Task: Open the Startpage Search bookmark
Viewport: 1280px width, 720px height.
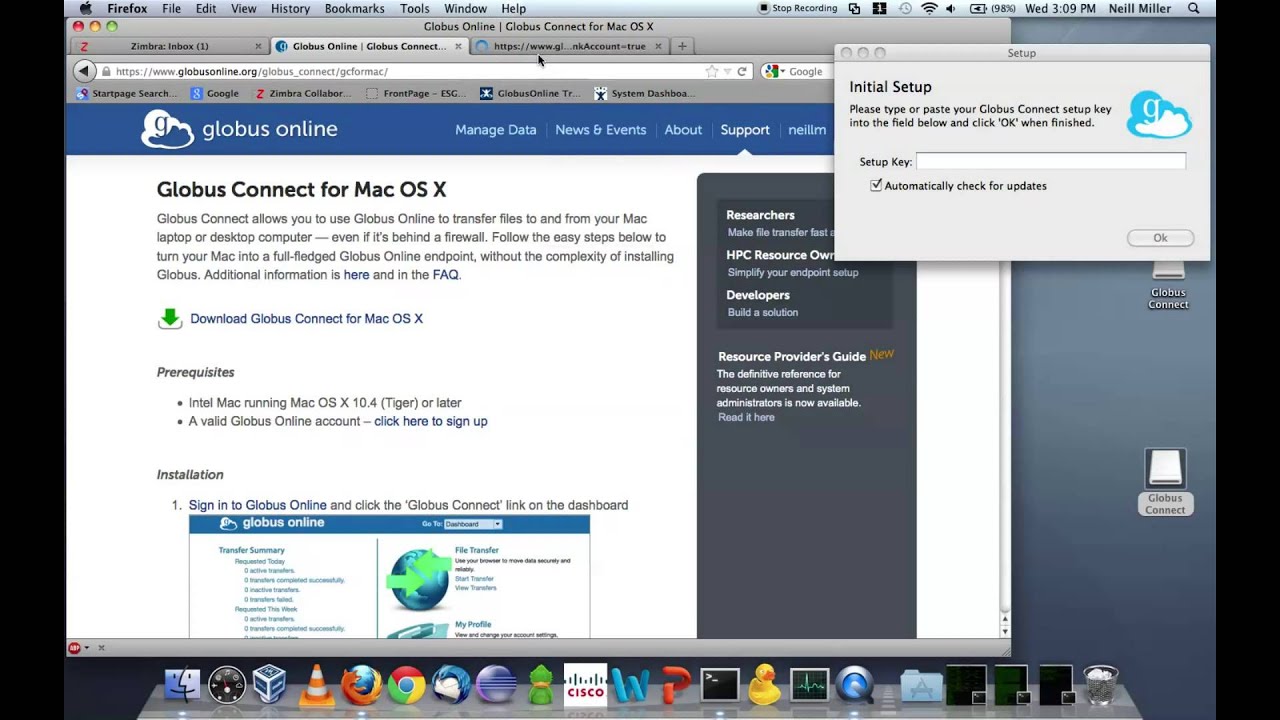Action: pyautogui.click(x=127, y=93)
